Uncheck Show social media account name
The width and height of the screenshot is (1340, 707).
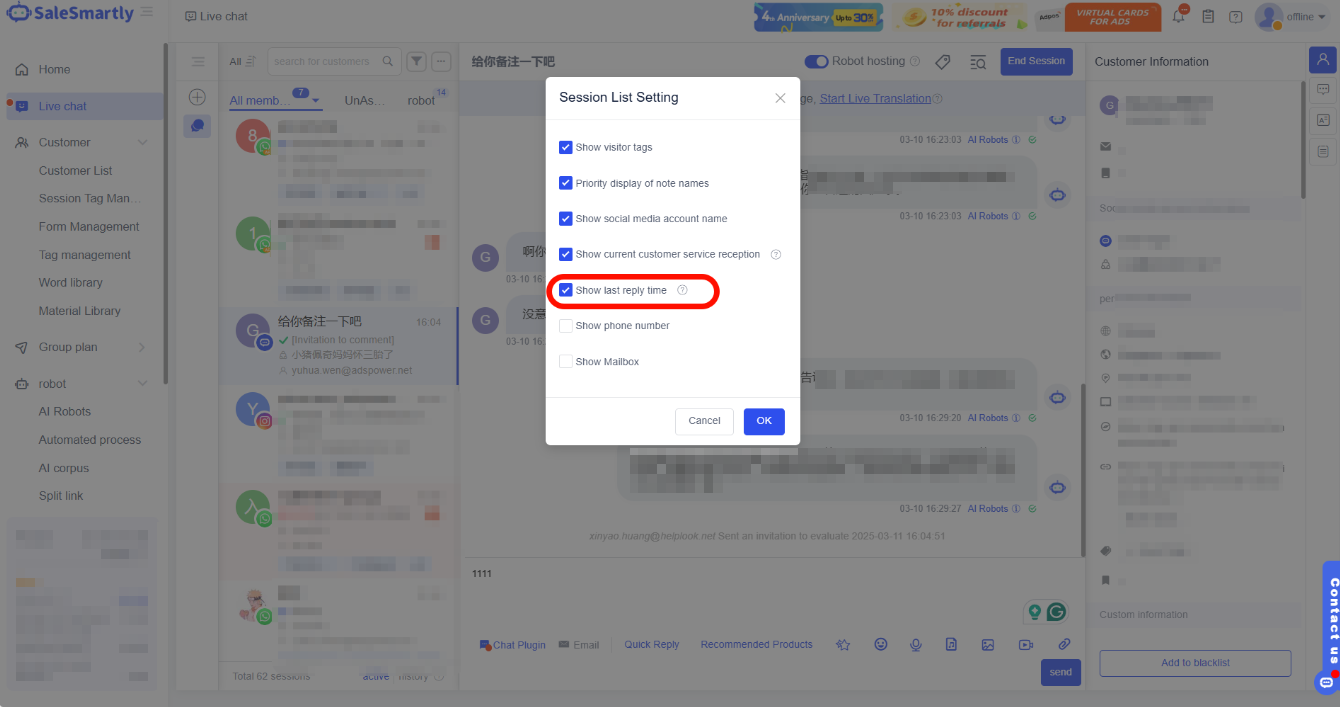tap(566, 219)
